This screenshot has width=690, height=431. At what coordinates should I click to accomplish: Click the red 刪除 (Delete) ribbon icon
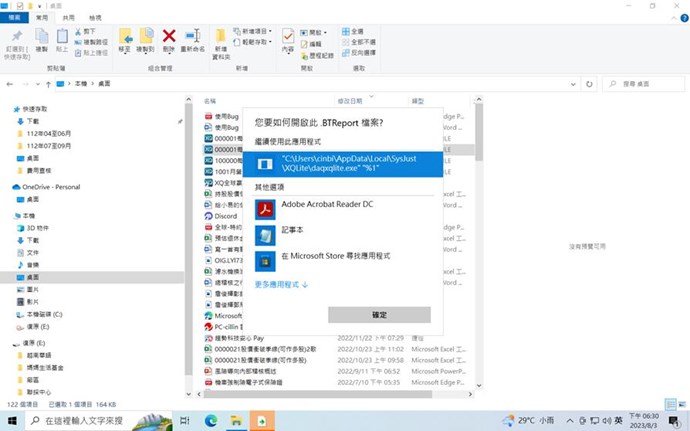point(169,42)
